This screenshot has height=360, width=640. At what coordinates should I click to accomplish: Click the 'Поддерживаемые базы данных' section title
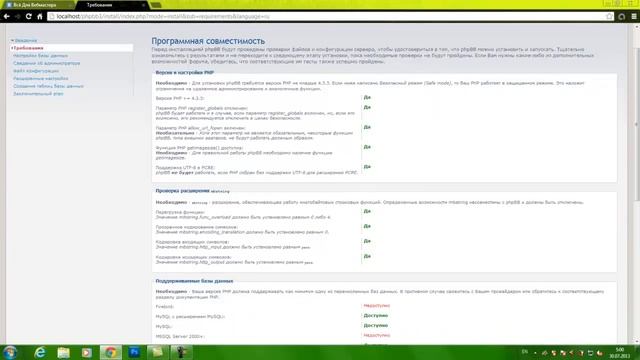point(194,281)
